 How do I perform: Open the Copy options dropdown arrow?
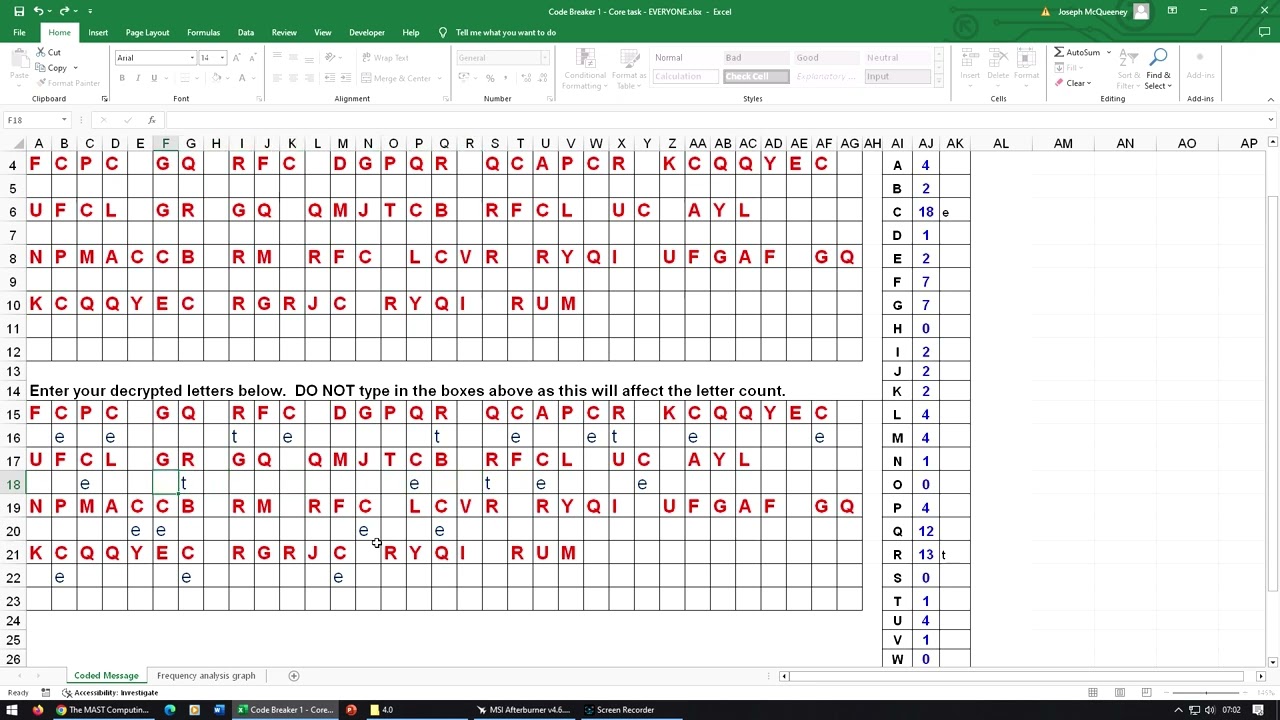coord(75,68)
